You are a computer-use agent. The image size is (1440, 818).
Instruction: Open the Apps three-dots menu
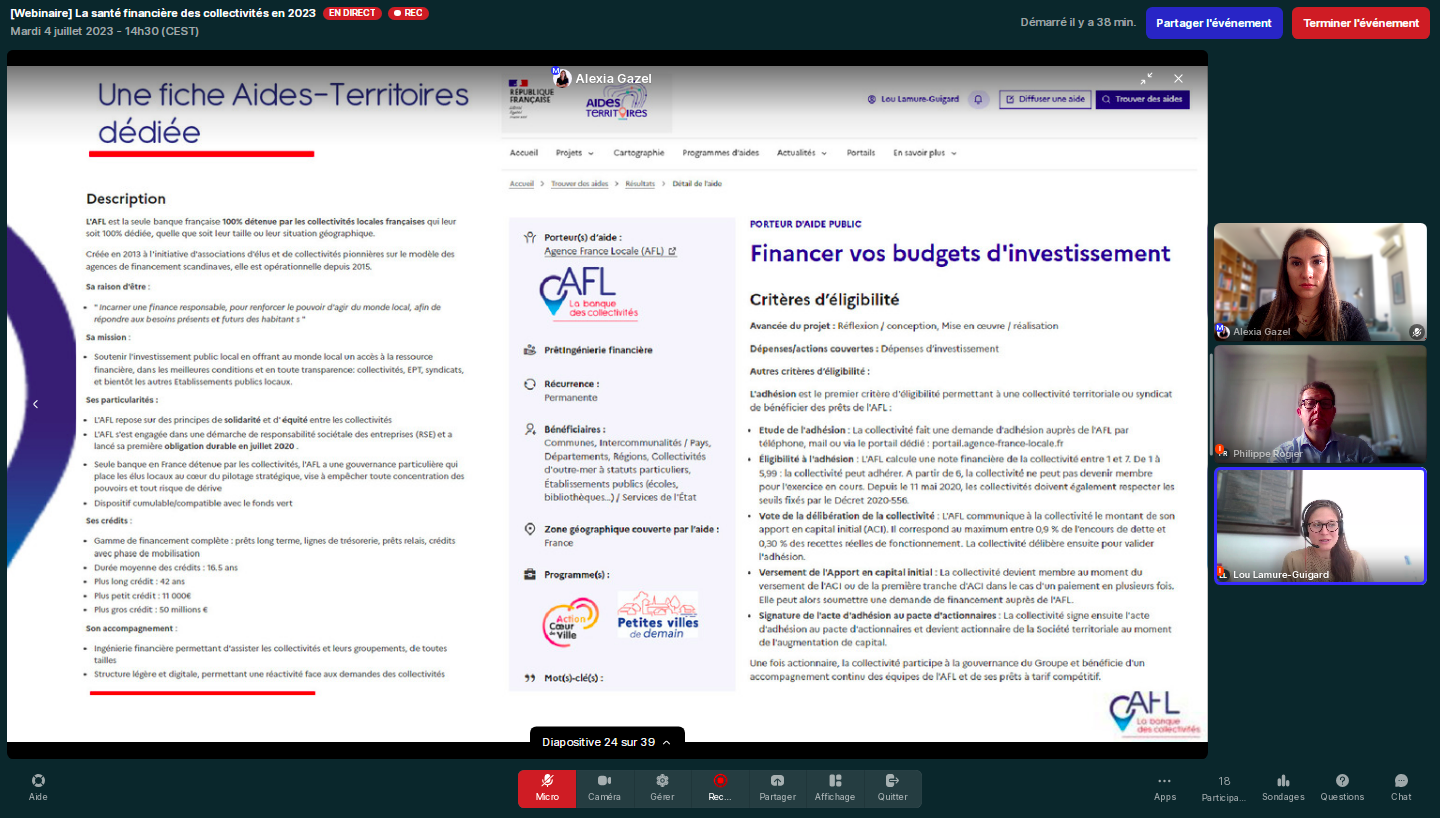point(1164,788)
